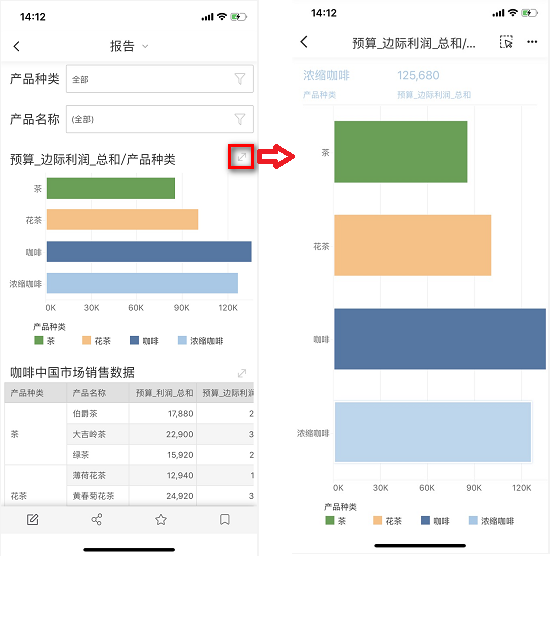550x639 pixels.
Task: Select the orange 花茶 bar in the enlarged chart
Action: click(x=413, y=245)
